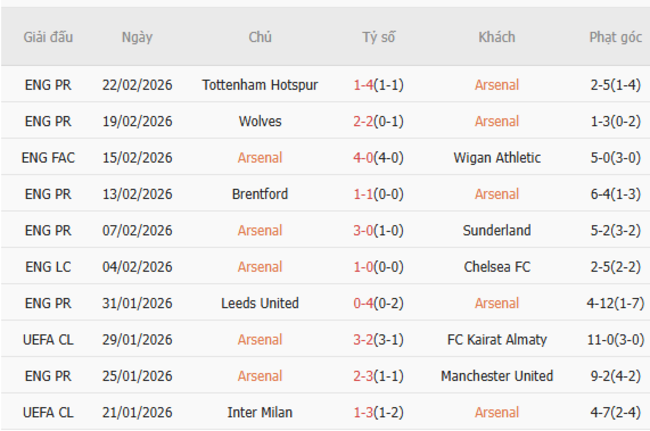This screenshot has width=650, height=431.
Task: Select Inter Milan home team name
Action: point(260,412)
